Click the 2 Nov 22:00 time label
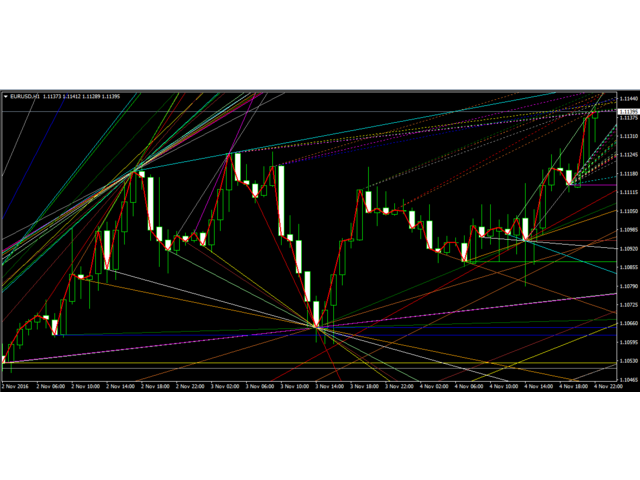Screen dimensions: 640x480 pos(190,386)
